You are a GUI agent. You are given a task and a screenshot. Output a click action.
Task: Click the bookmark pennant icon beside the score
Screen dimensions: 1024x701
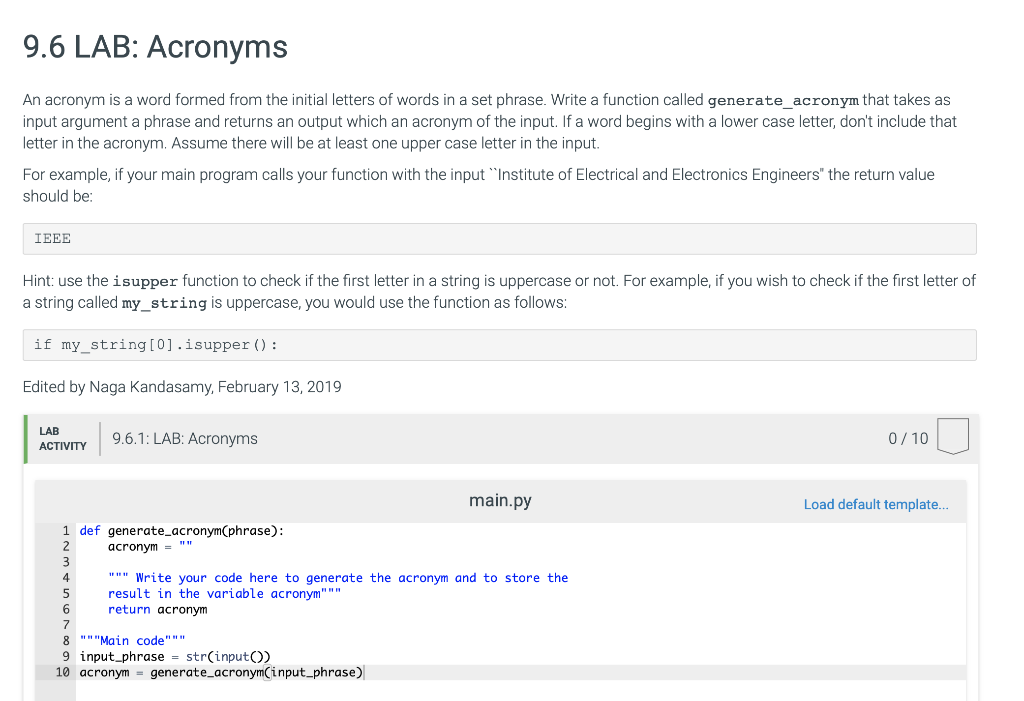click(953, 435)
